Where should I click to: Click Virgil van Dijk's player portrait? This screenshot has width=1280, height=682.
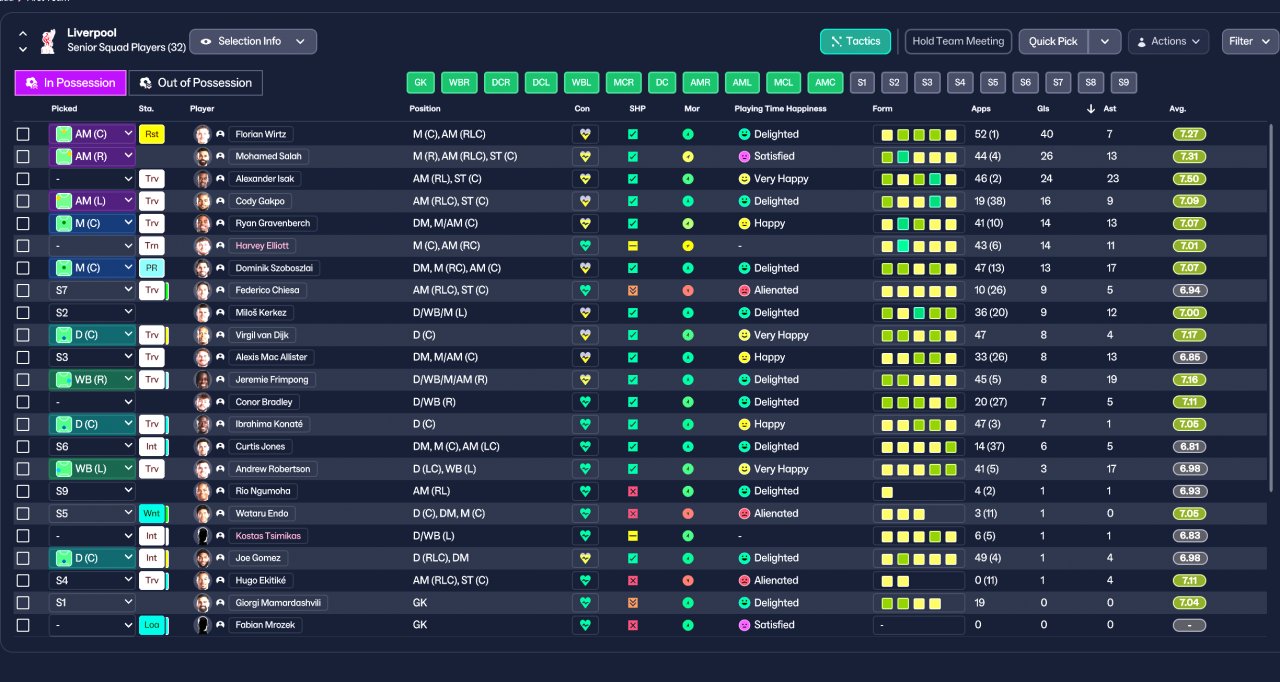[x=203, y=335]
